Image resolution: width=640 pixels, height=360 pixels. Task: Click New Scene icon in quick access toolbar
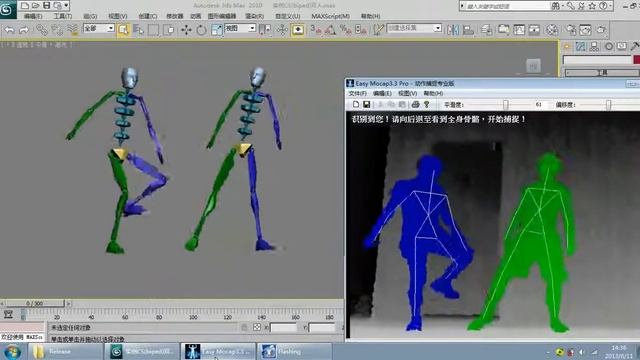[x=25, y=6]
